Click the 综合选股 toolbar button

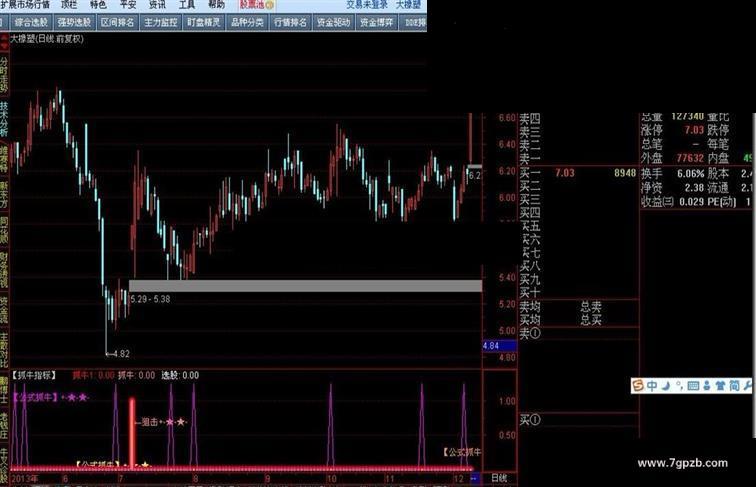[31, 23]
